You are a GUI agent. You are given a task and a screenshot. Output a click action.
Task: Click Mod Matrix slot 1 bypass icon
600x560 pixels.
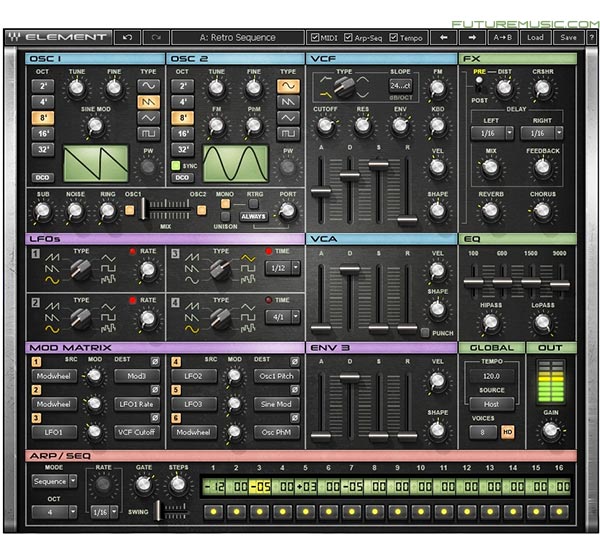[155, 361]
